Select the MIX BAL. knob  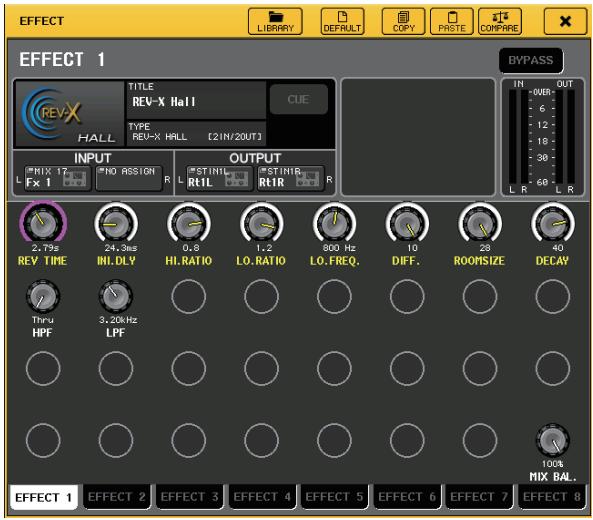coord(553,440)
